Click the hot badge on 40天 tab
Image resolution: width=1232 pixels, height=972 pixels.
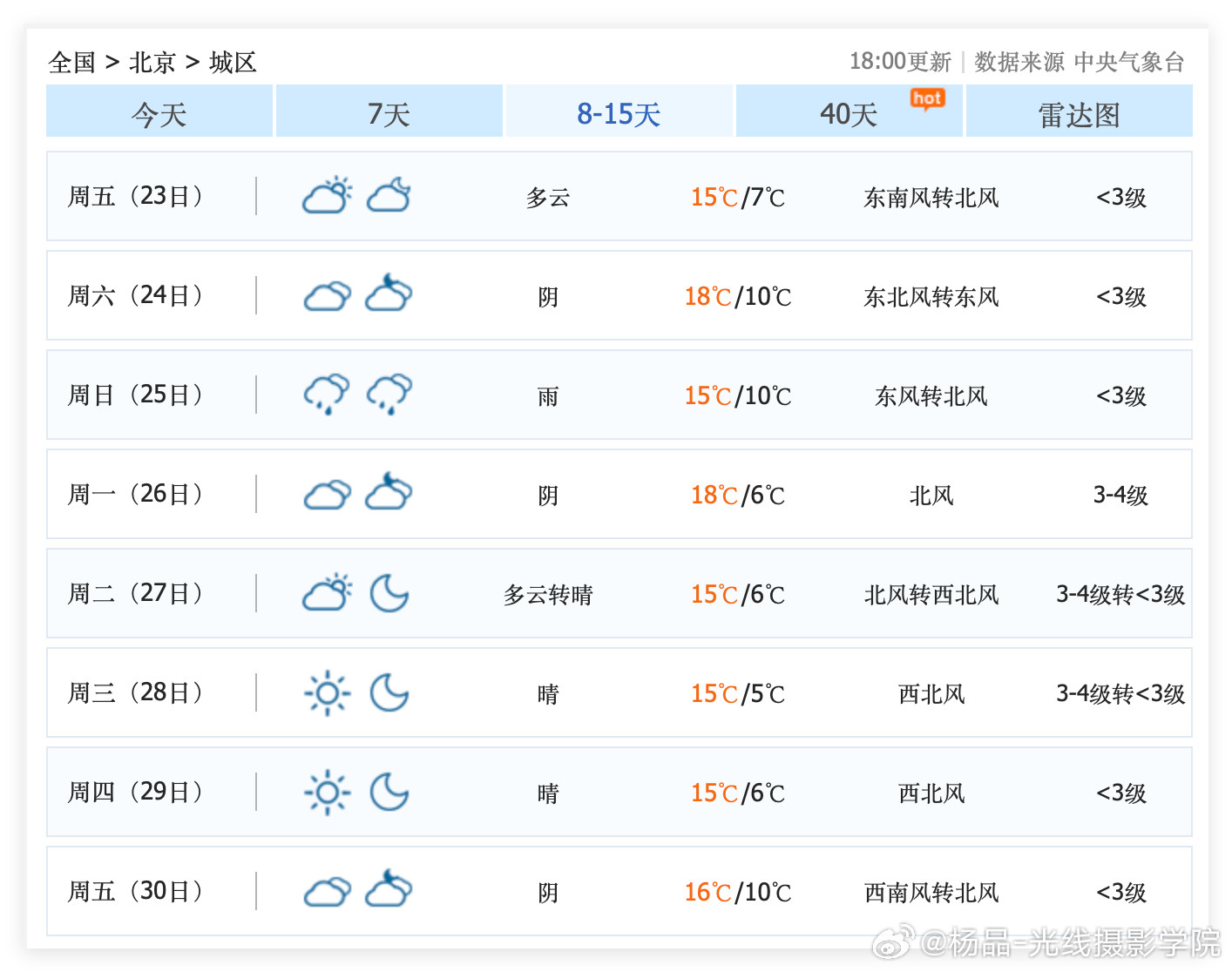coord(927,99)
